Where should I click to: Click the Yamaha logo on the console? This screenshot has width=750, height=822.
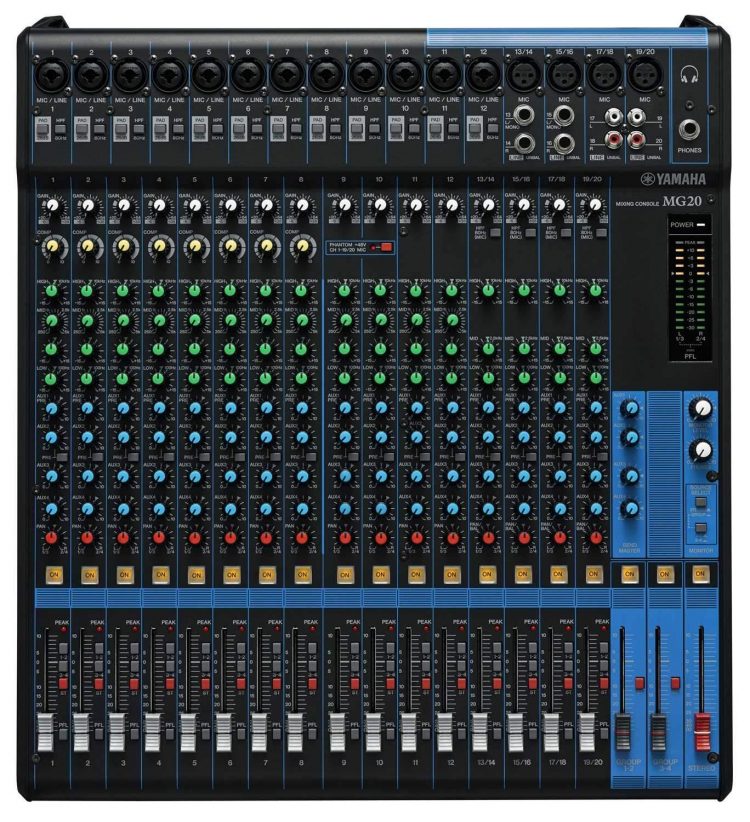673,179
